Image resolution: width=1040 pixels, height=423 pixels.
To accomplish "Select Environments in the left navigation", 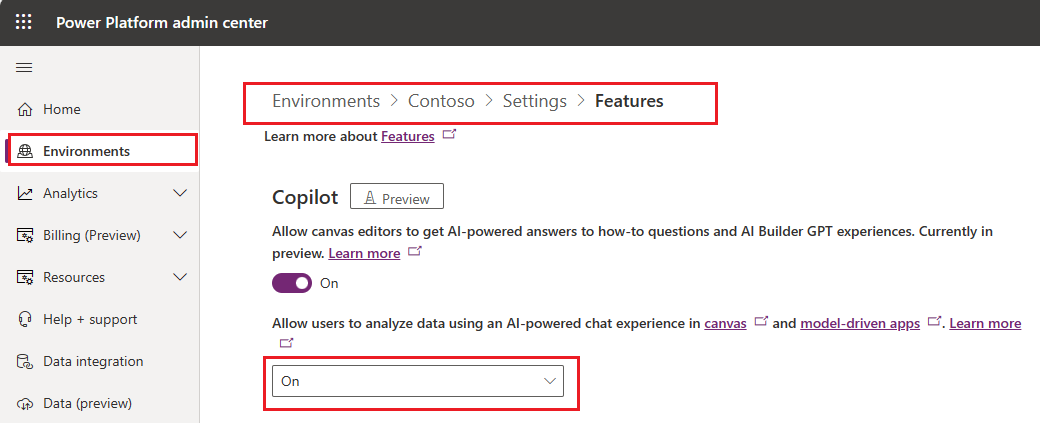I will [x=86, y=151].
